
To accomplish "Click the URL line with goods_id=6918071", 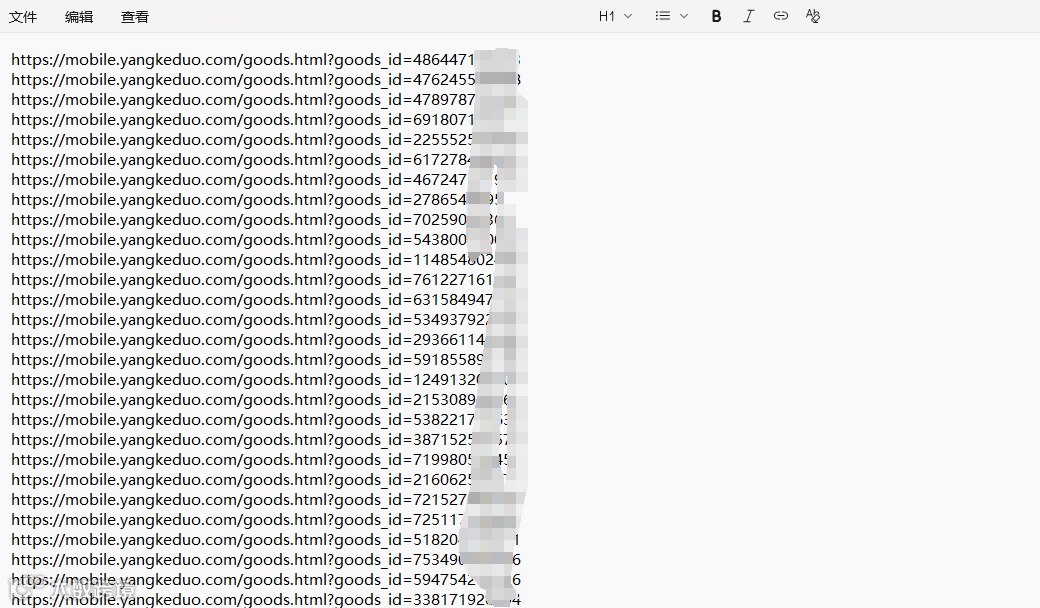I will pos(266,119).
